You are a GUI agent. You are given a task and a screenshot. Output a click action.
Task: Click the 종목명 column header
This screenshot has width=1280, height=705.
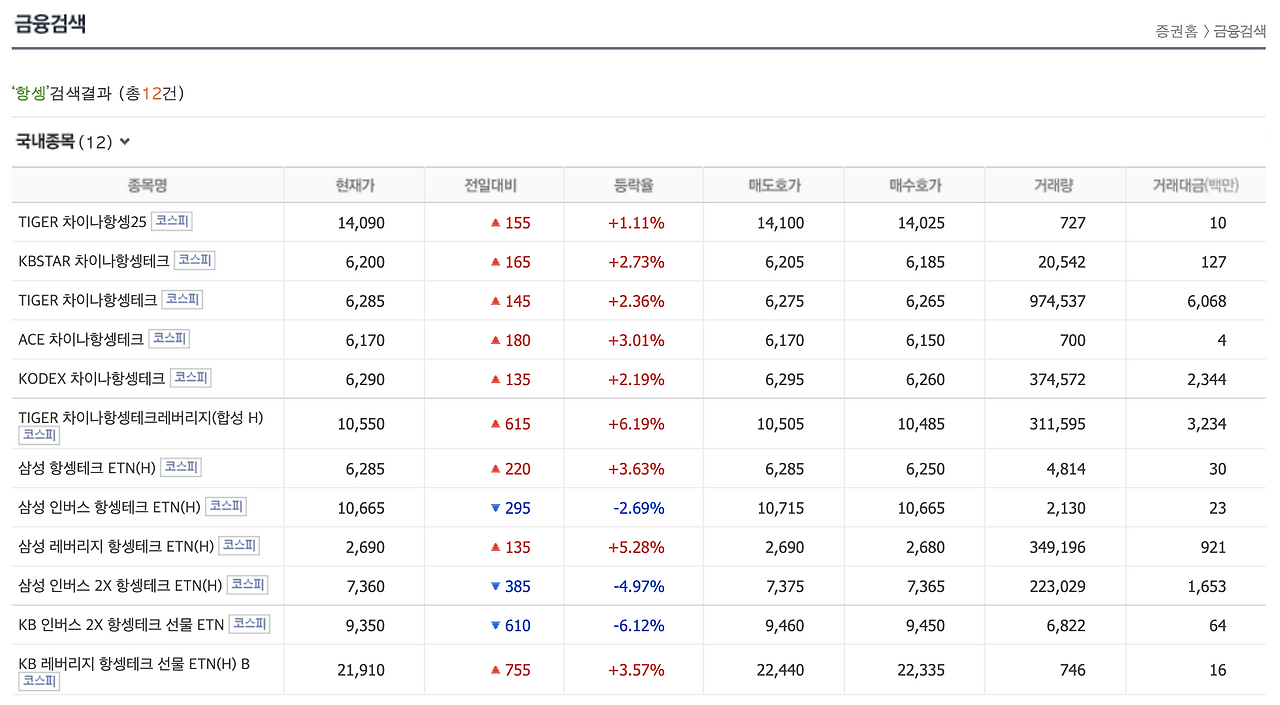(x=147, y=184)
